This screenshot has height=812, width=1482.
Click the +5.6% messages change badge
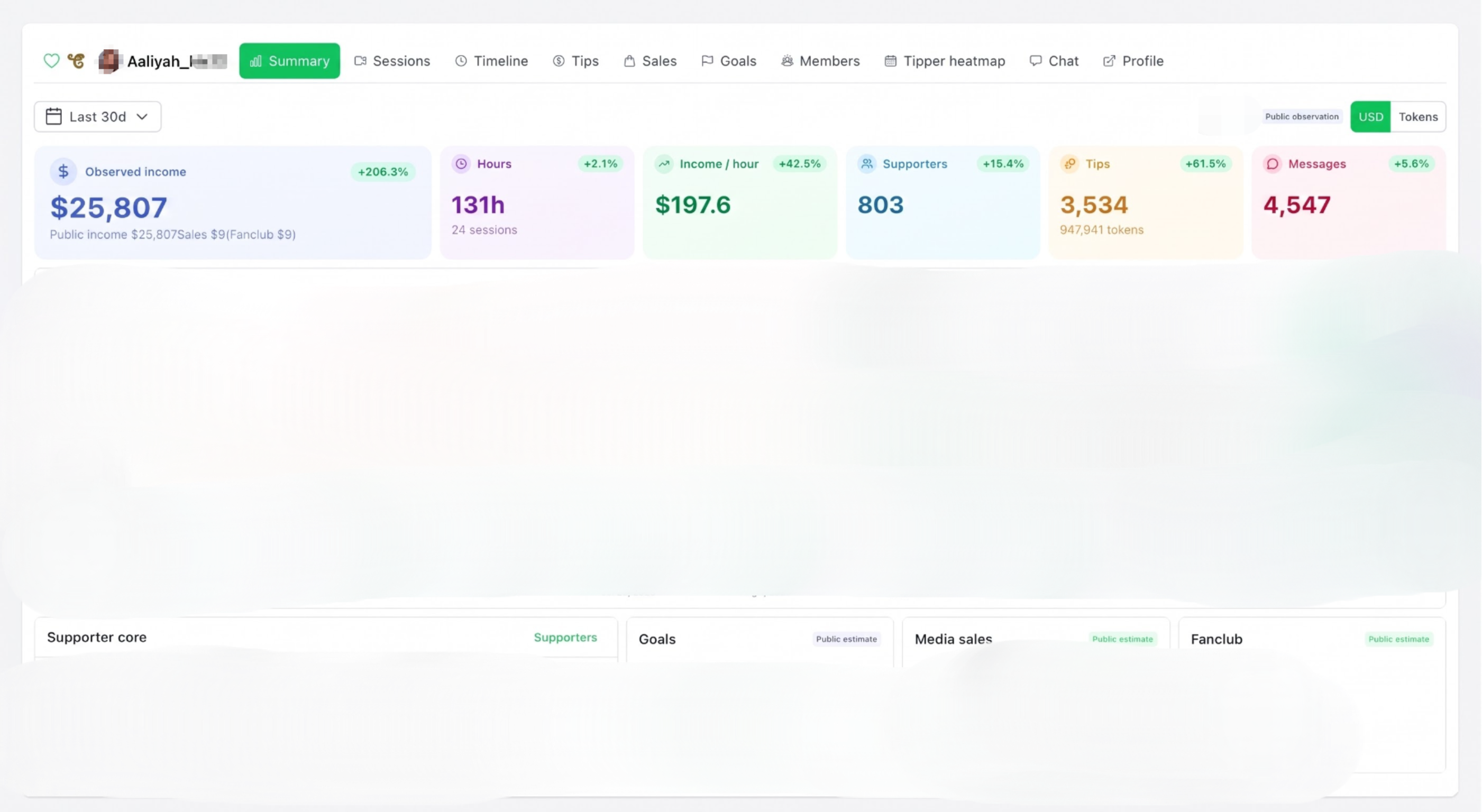pyautogui.click(x=1411, y=164)
